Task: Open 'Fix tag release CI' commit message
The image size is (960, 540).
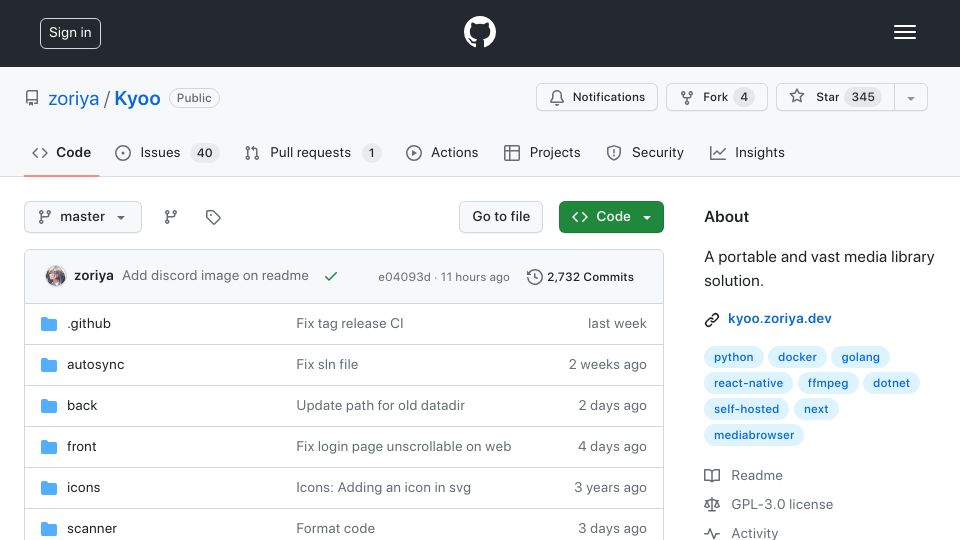Action: coord(350,323)
